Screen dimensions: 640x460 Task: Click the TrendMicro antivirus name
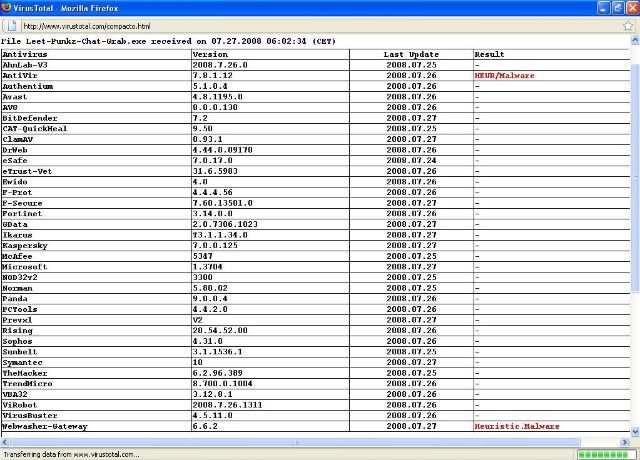[x=27, y=384]
